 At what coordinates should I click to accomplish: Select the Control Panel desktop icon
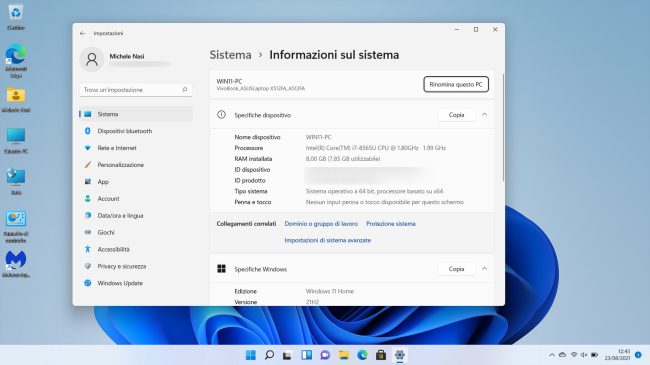point(16,226)
